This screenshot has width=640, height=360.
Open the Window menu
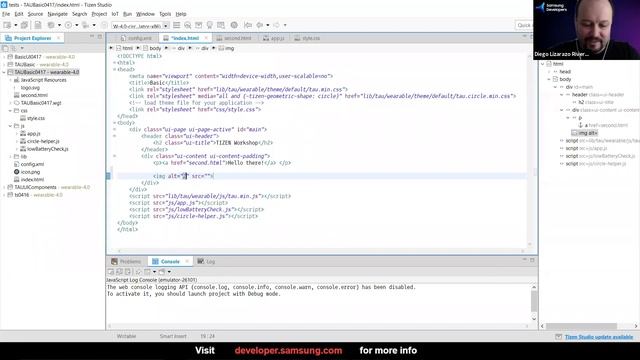145,14
